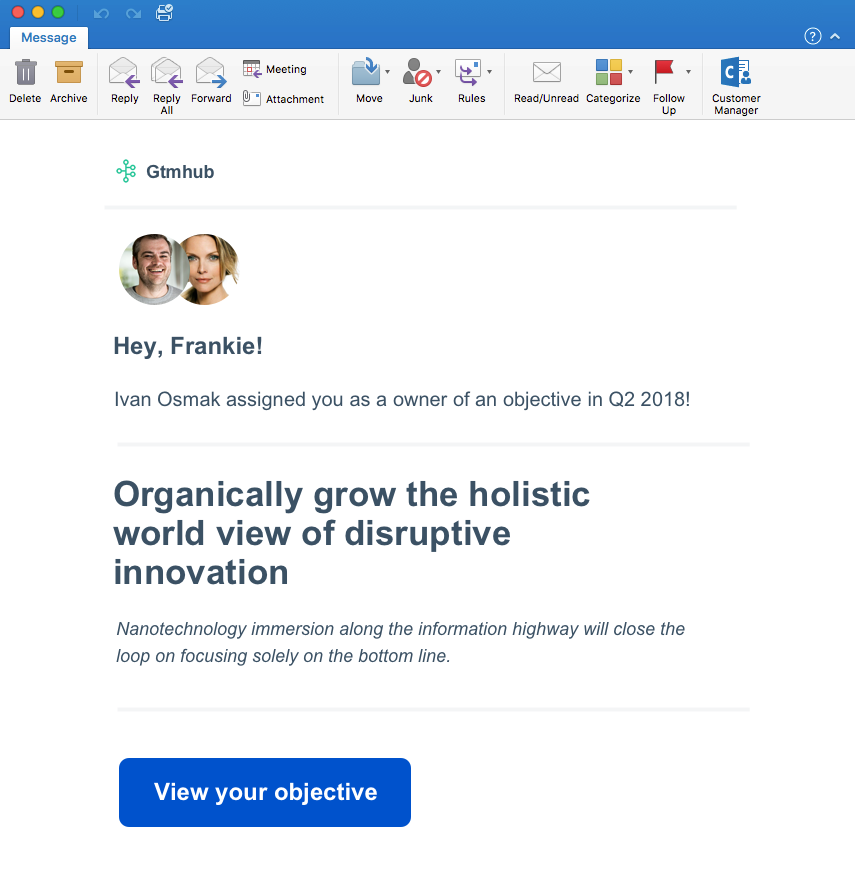This screenshot has width=855, height=886.
Task: Undo the last action in the title bar
Action: pos(101,13)
